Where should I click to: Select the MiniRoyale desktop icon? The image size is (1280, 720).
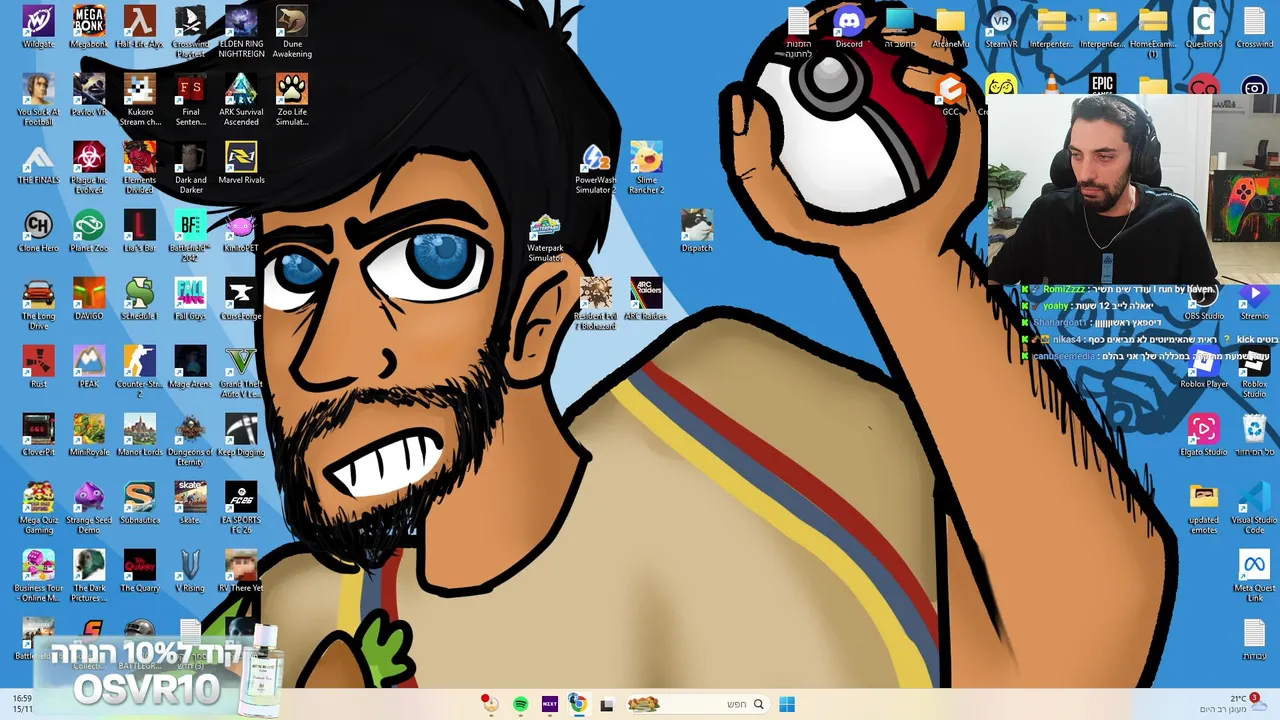pos(89,435)
